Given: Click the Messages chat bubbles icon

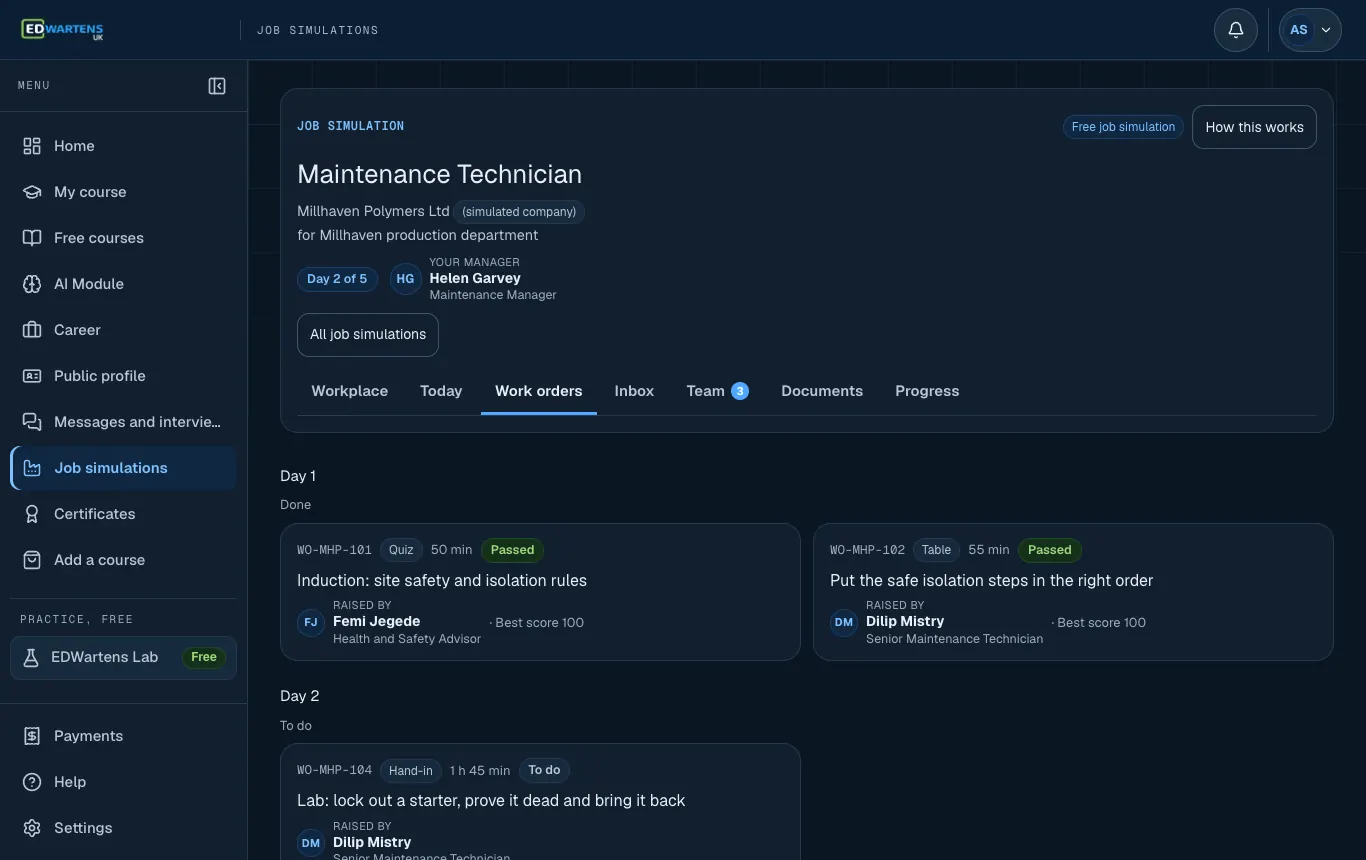Looking at the screenshot, I should point(32,422).
